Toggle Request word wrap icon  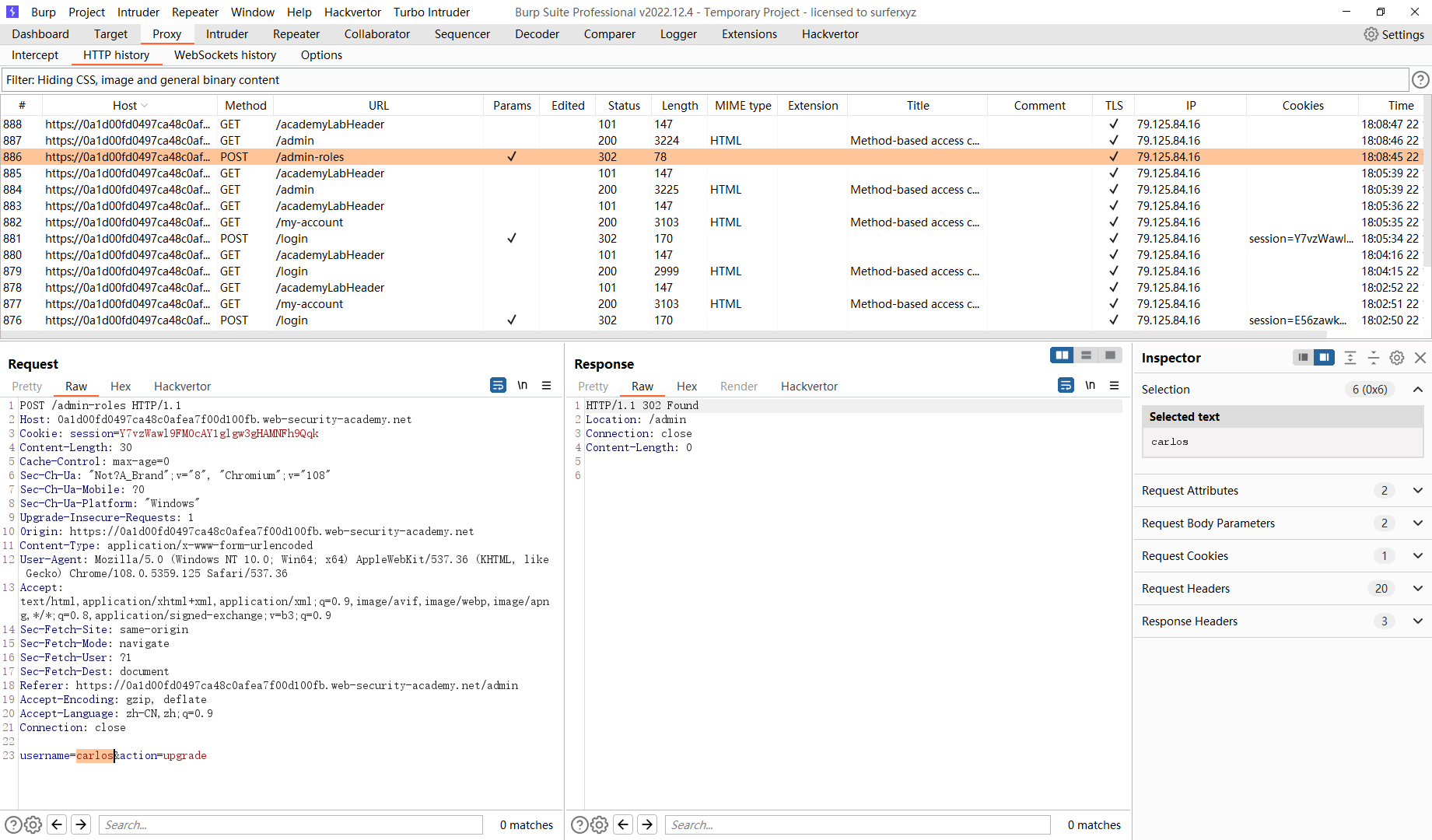(x=498, y=385)
